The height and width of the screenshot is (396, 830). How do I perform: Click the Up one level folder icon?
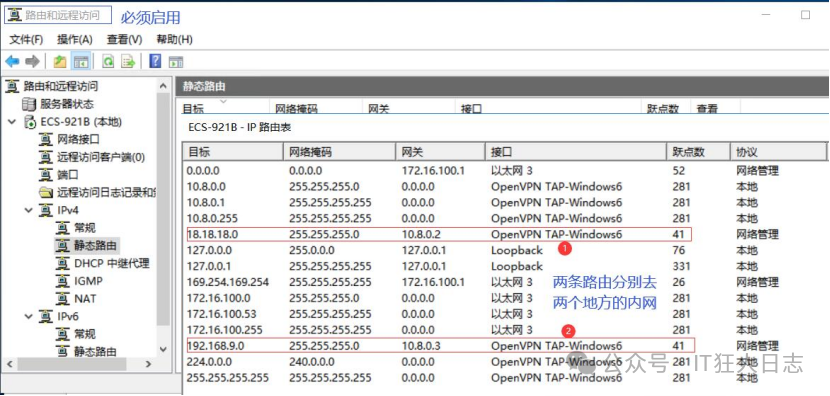click(60, 62)
